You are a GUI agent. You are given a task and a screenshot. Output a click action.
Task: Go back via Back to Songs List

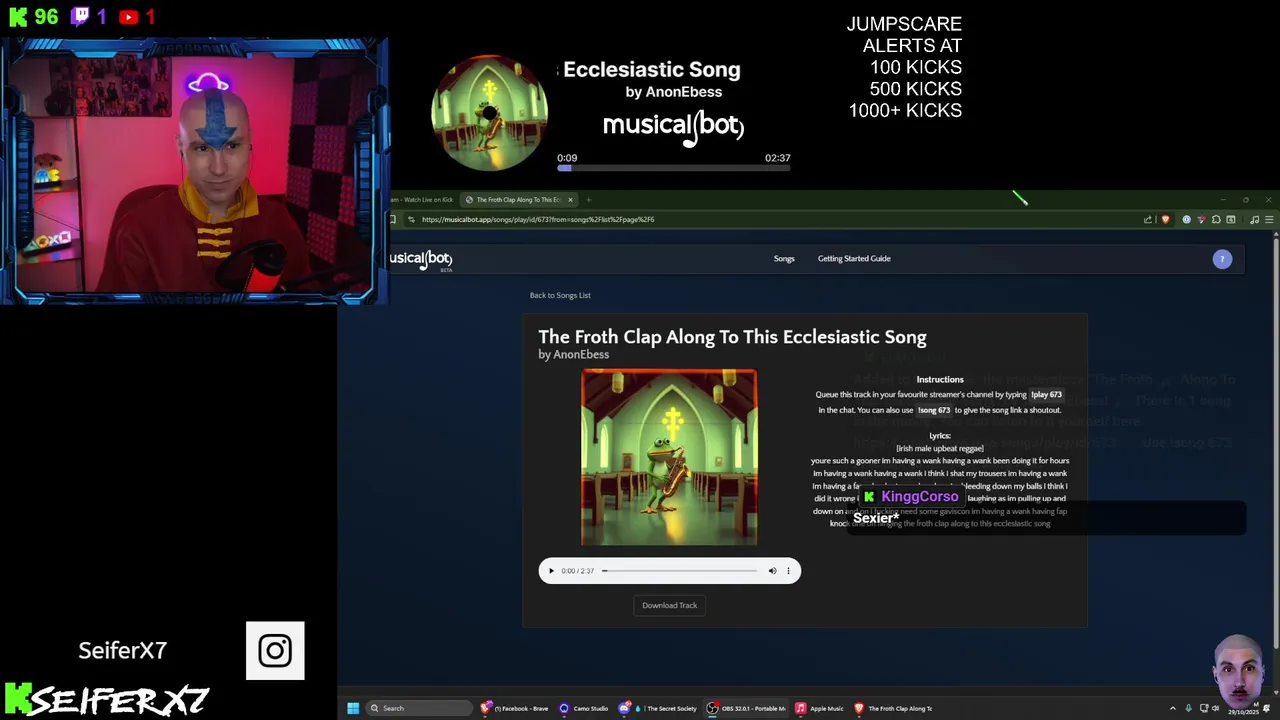pyautogui.click(x=560, y=295)
